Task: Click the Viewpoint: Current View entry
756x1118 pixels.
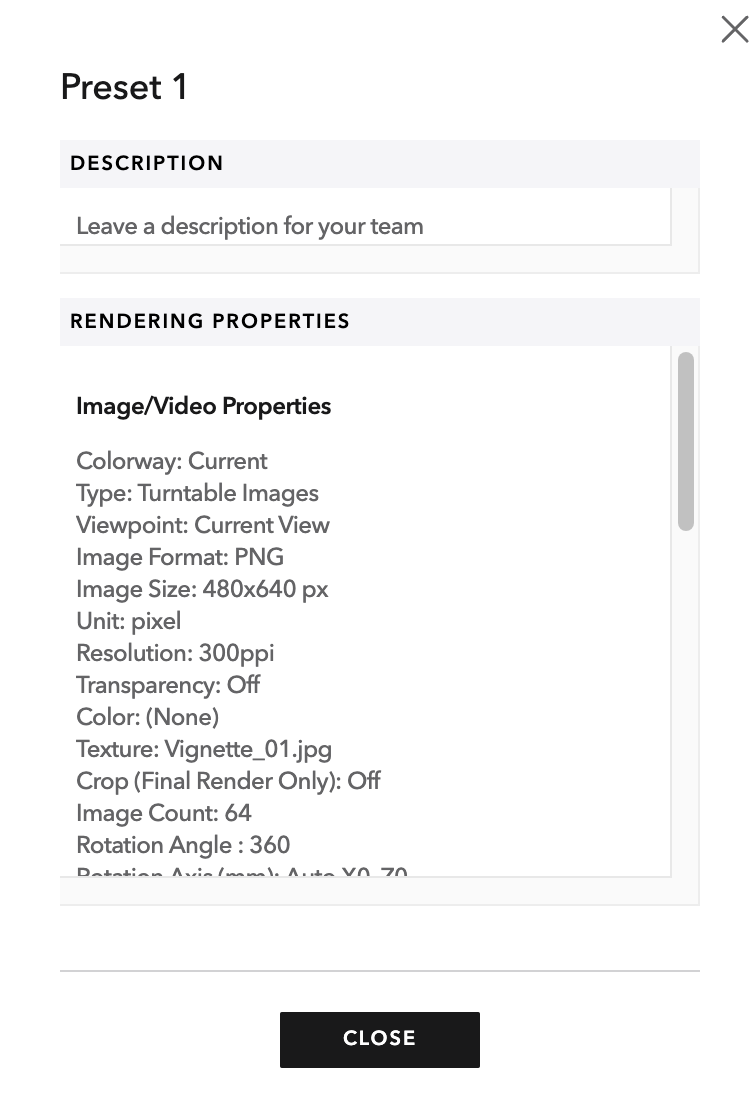Action: click(203, 525)
